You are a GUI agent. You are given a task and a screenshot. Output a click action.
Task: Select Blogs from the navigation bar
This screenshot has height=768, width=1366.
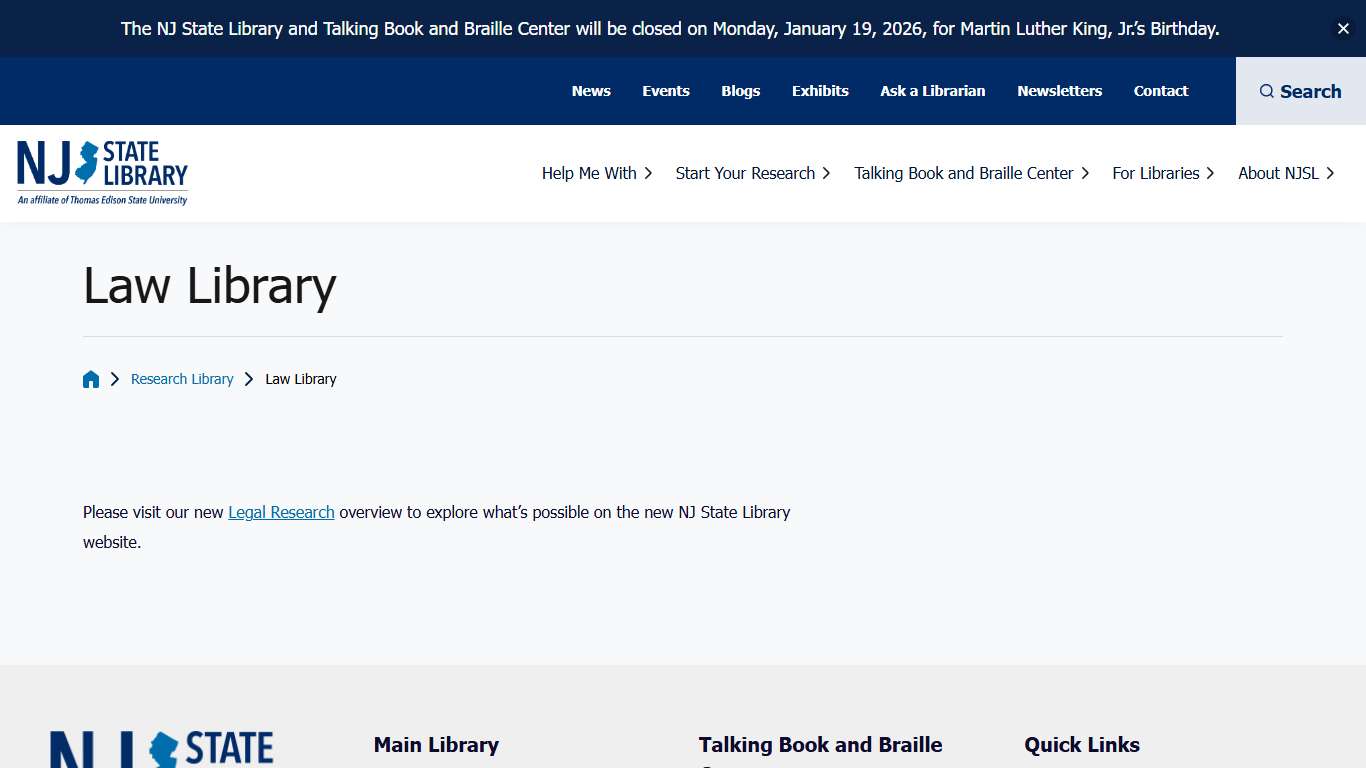pos(740,91)
